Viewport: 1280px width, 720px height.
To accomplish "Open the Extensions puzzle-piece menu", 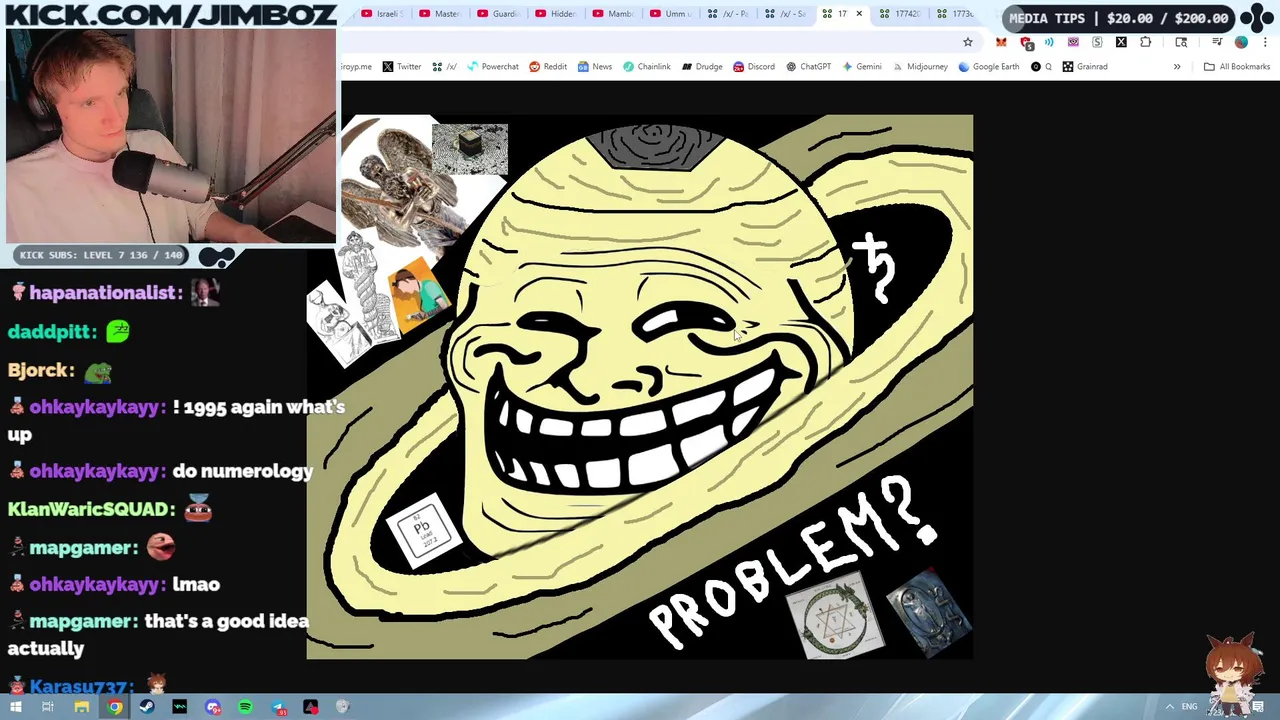I will [1146, 42].
